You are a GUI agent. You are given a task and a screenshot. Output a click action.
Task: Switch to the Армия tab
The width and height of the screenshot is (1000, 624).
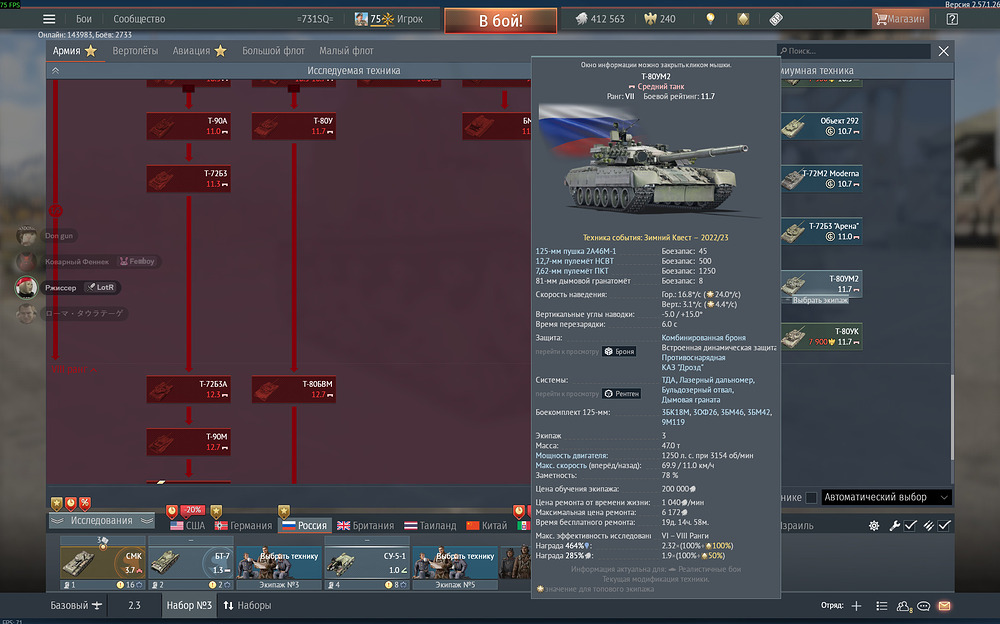(75, 51)
